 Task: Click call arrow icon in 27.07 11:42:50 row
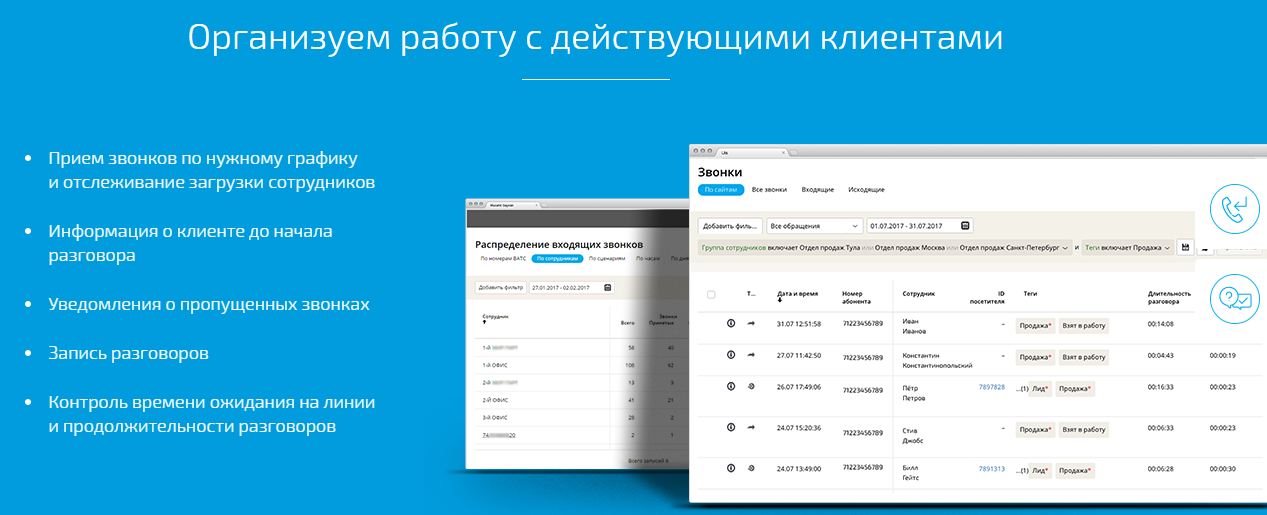(751, 355)
